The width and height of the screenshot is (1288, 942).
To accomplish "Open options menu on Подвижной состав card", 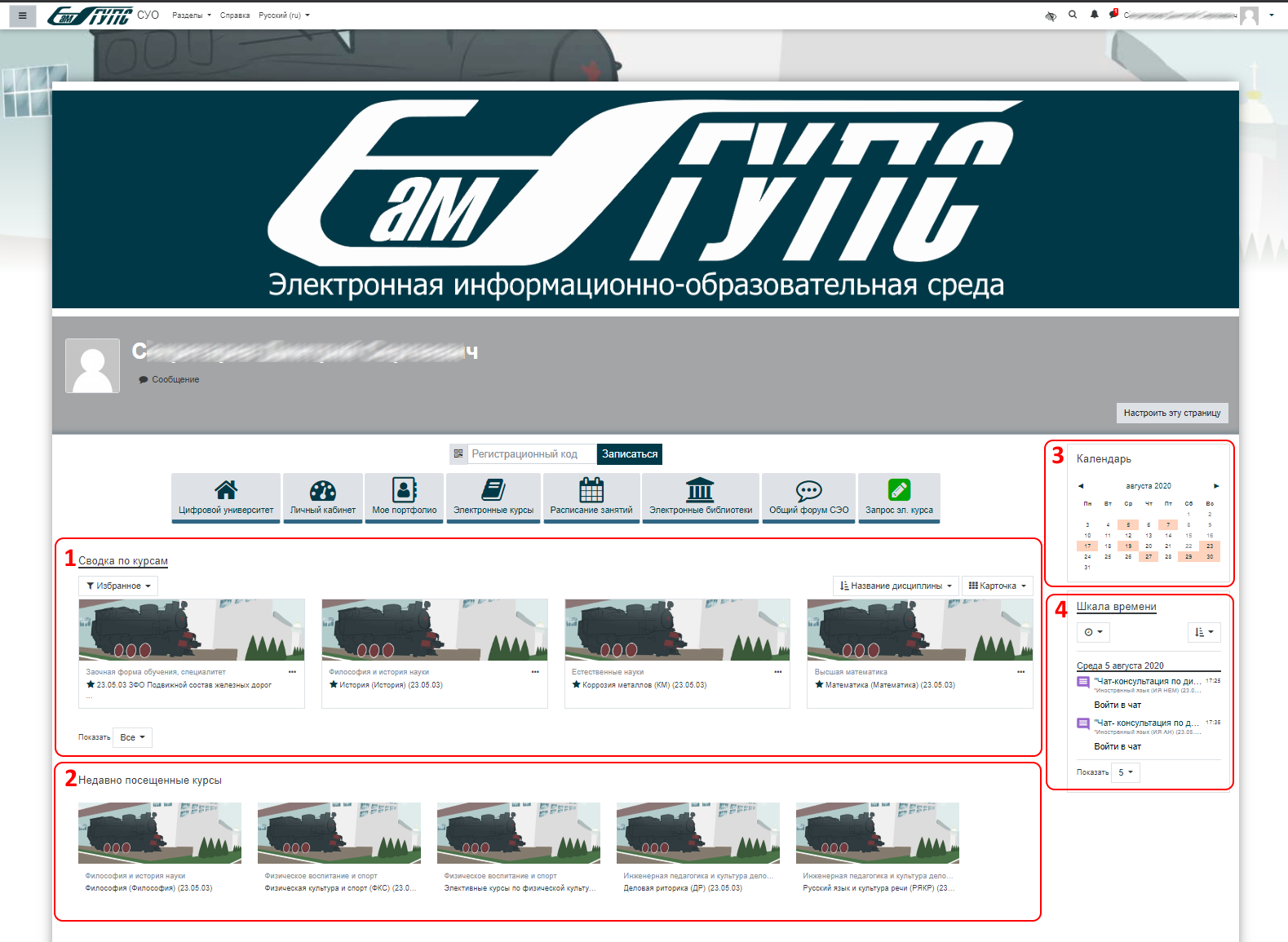I will click(x=292, y=672).
